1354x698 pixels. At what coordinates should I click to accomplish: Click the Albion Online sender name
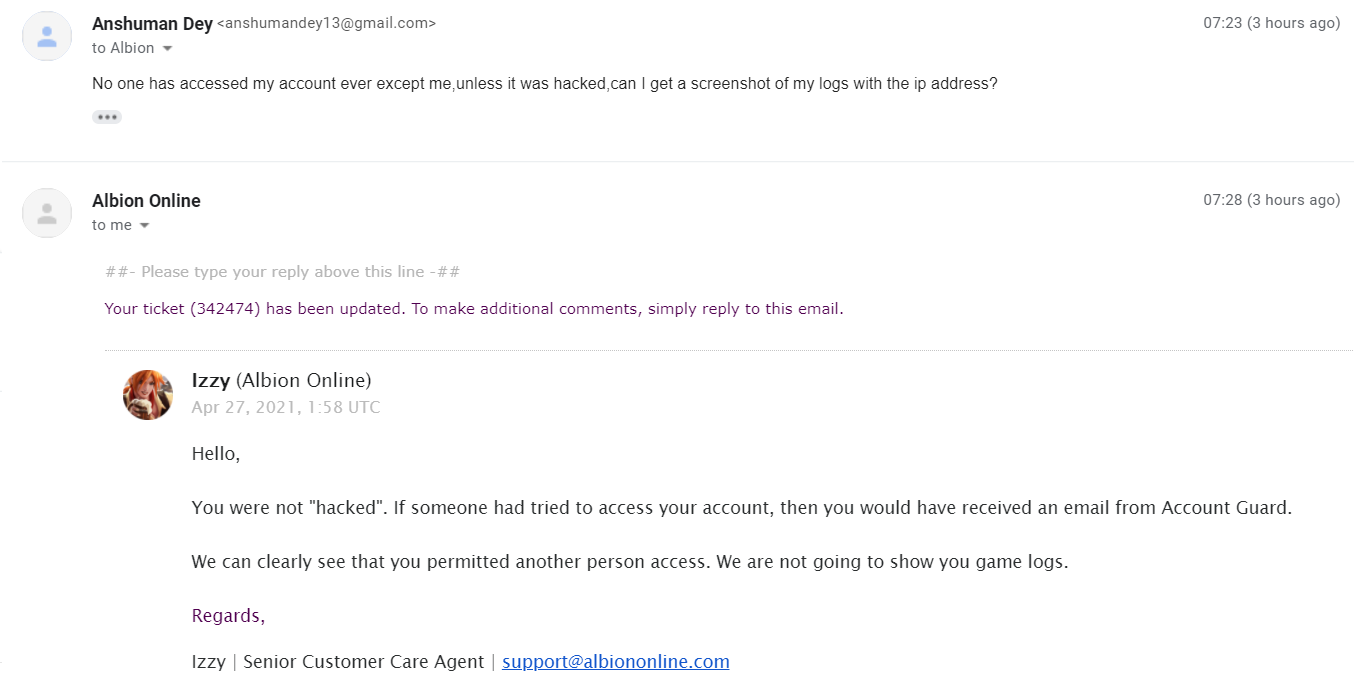tap(146, 201)
